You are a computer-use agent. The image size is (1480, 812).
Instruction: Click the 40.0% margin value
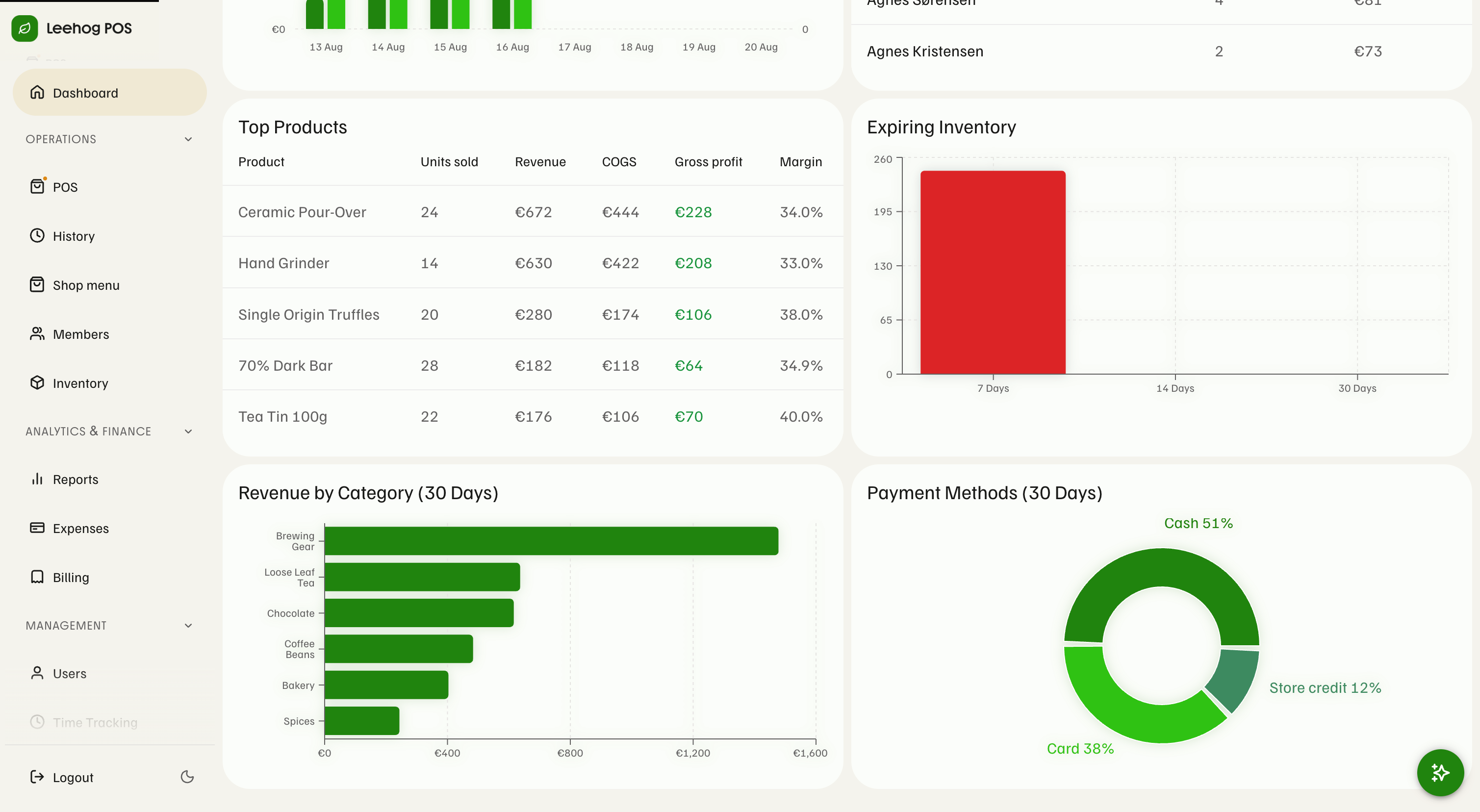(801, 417)
